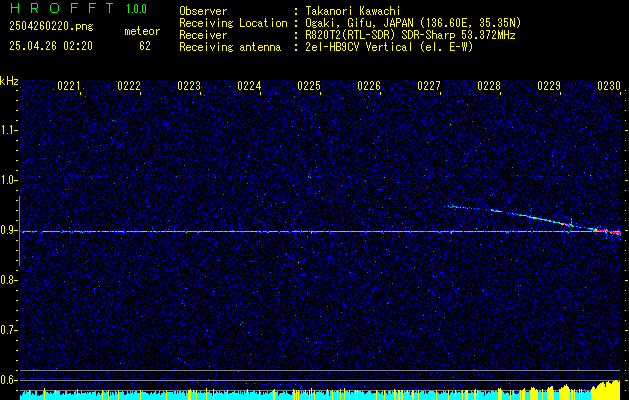The height and width of the screenshot is (400, 629).
Task: Click frequency axis label 0.9
Action: pyautogui.click(x=9, y=230)
